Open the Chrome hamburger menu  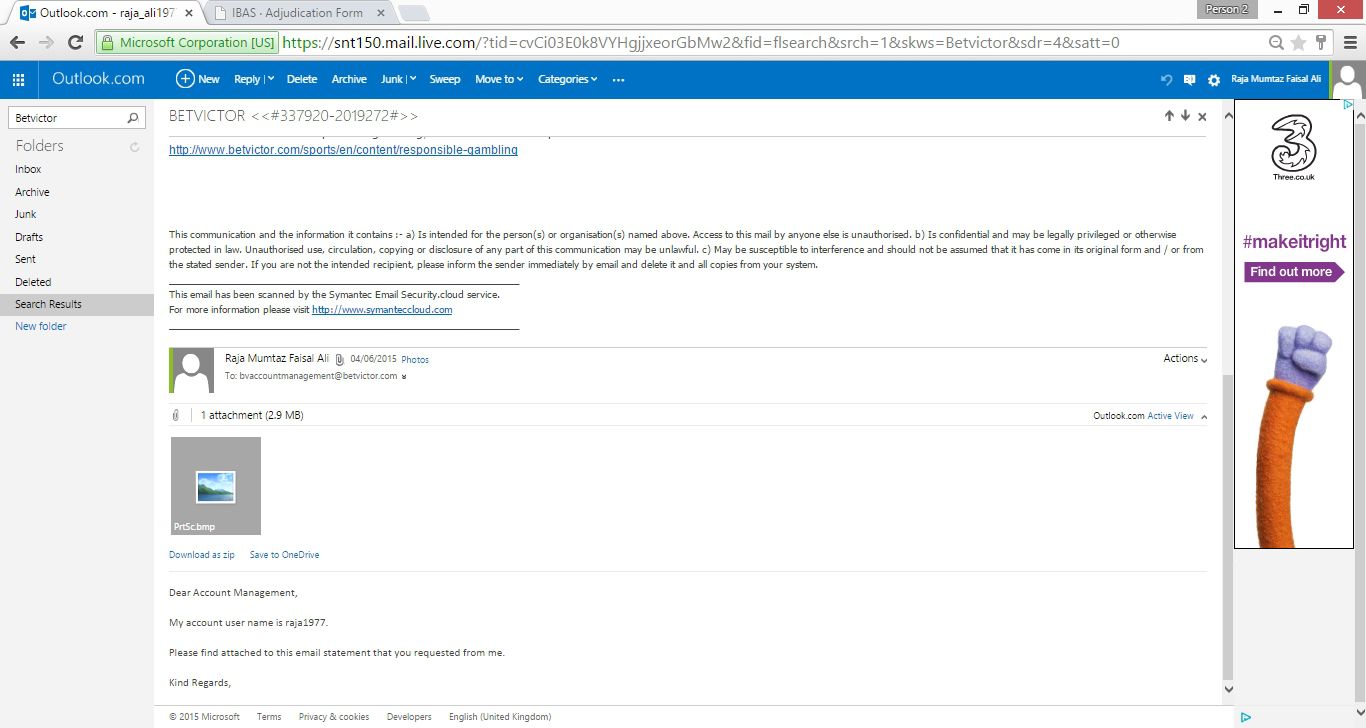pos(1348,43)
